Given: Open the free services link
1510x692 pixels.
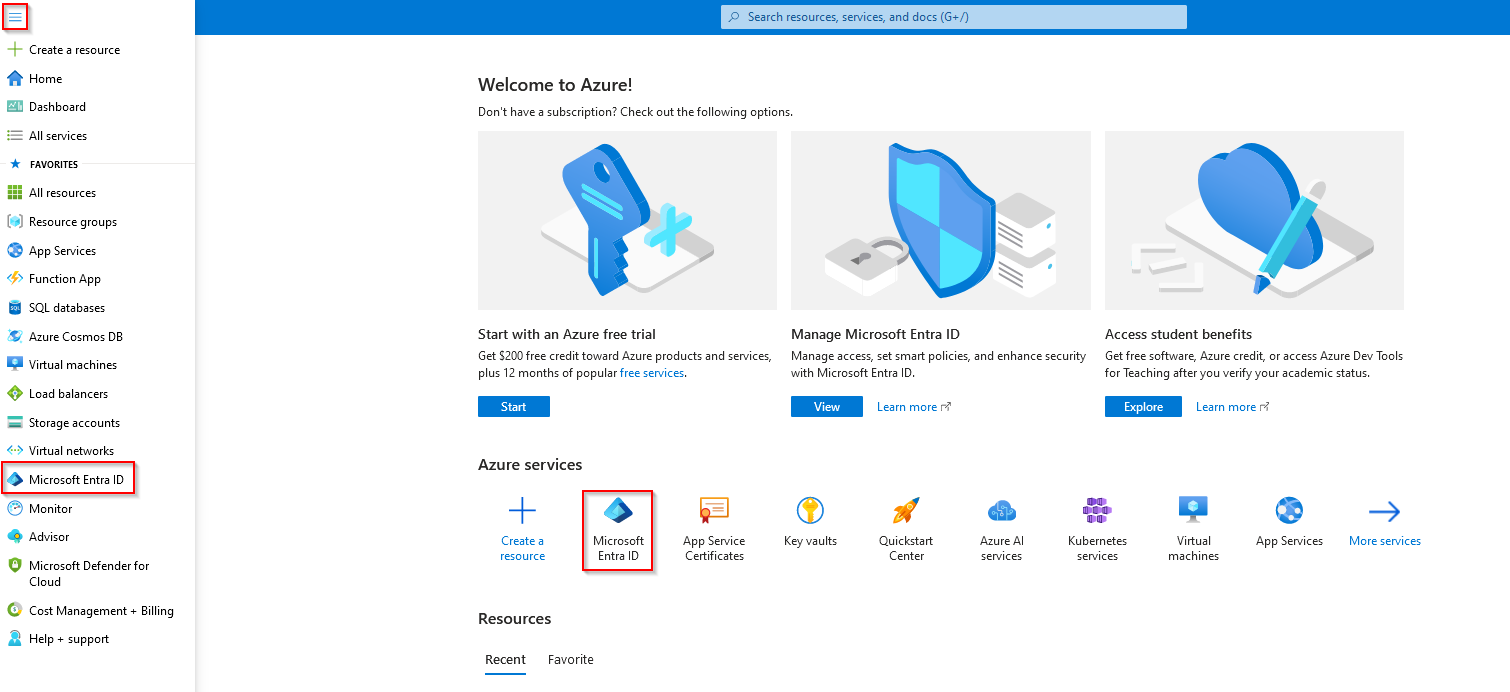Looking at the screenshot, I should pos(652,373).
